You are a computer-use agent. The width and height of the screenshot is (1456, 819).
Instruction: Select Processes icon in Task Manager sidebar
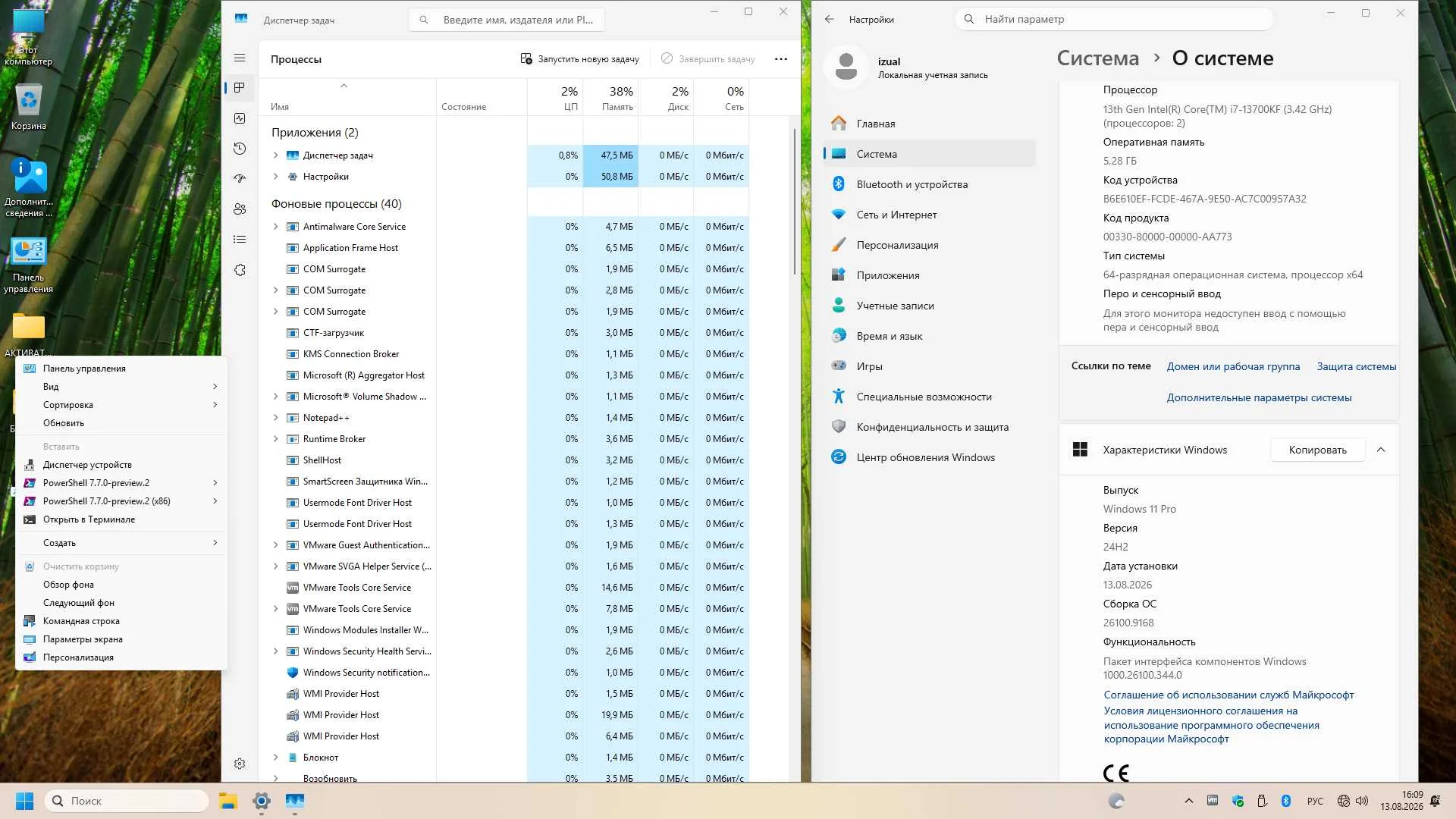coord(240,88)
